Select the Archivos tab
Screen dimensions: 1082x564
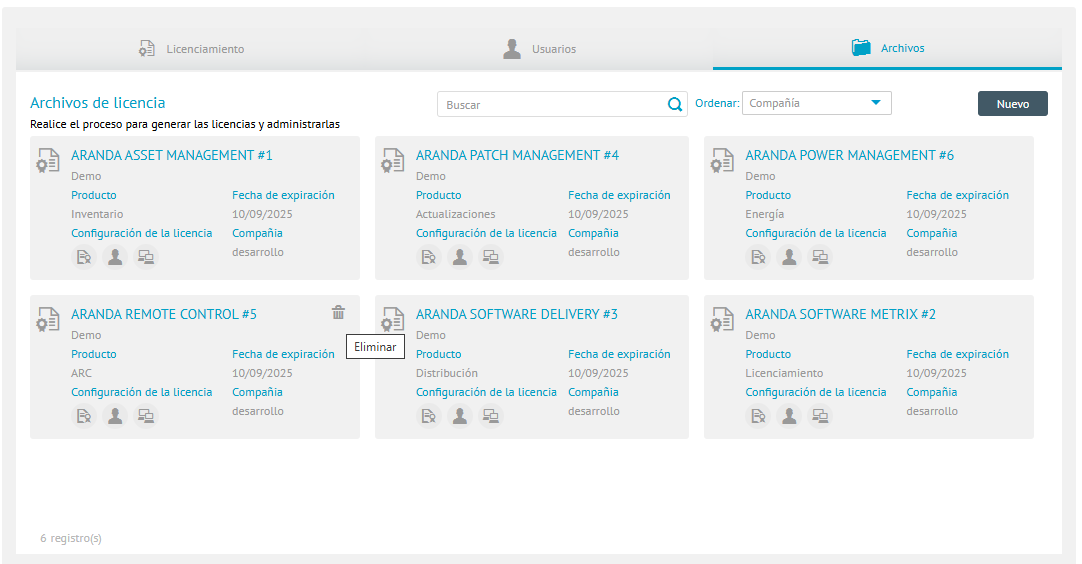point(887,48)
